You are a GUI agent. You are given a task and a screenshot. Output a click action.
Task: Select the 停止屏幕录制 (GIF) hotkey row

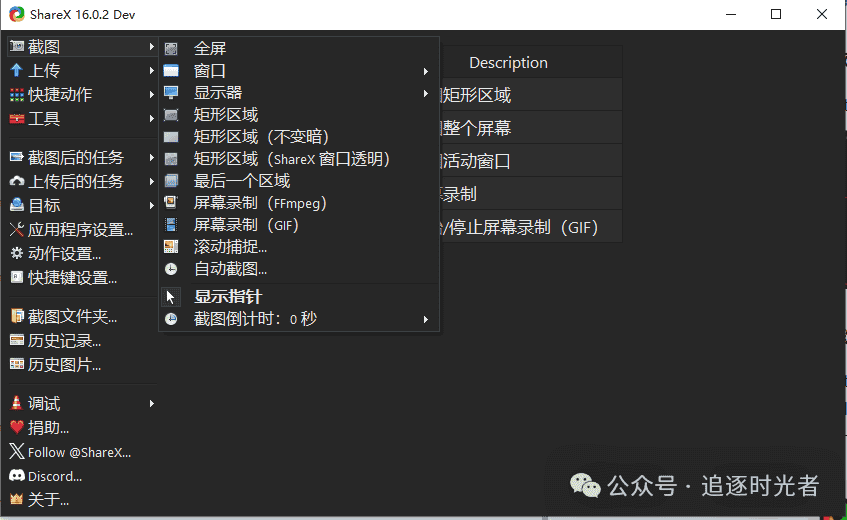pos(530,227)
